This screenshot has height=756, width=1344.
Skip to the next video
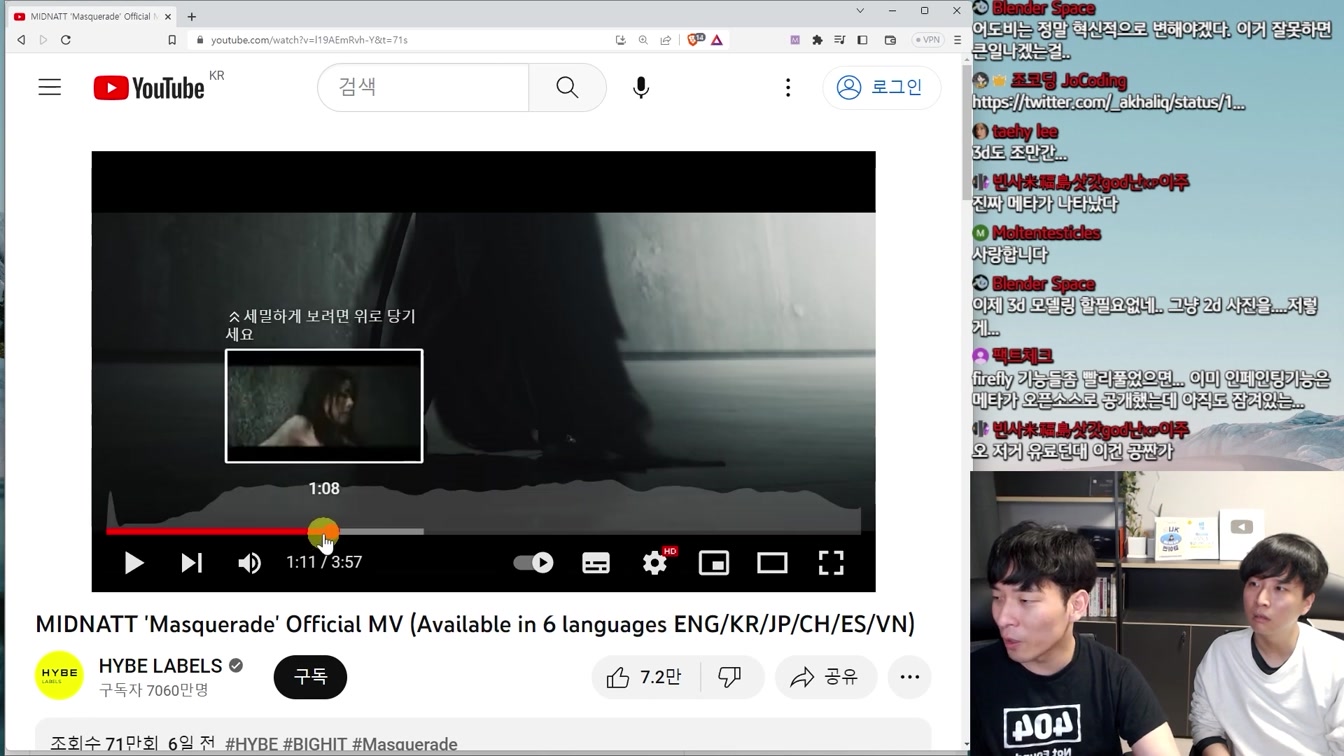click(191, 563)
